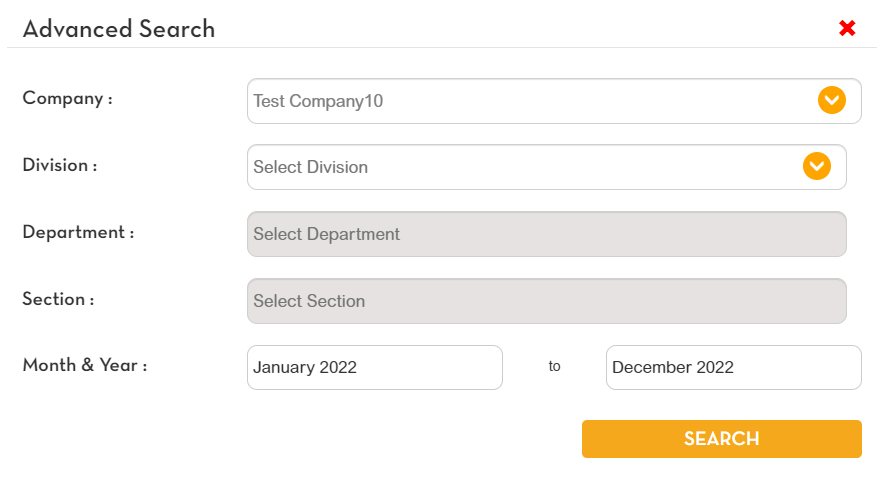Click the disabled Department dropdown field

(546, 234)
